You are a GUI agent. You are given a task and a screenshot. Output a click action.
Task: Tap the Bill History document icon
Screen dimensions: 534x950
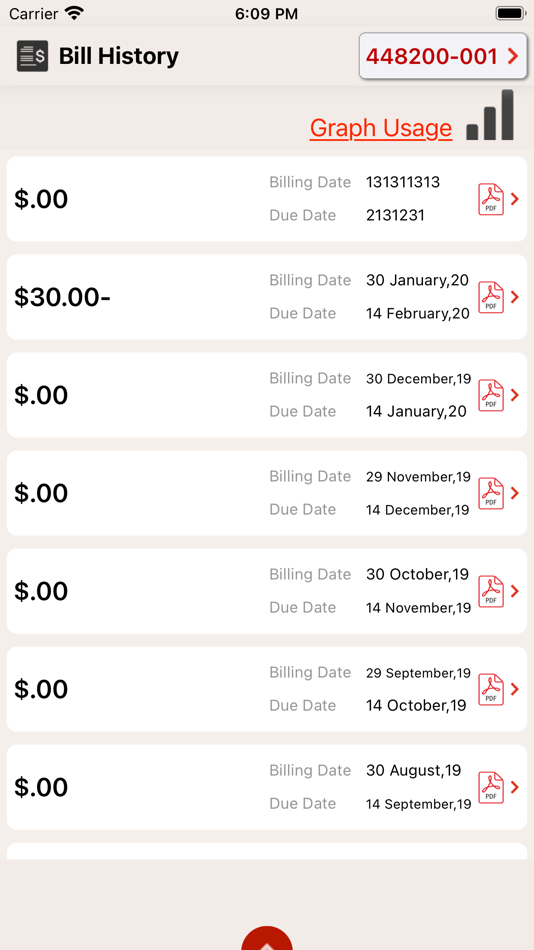click(x=32, y=56)
